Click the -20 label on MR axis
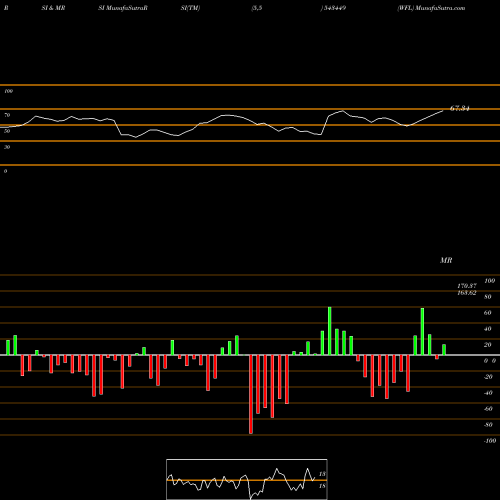 (488, 377)
